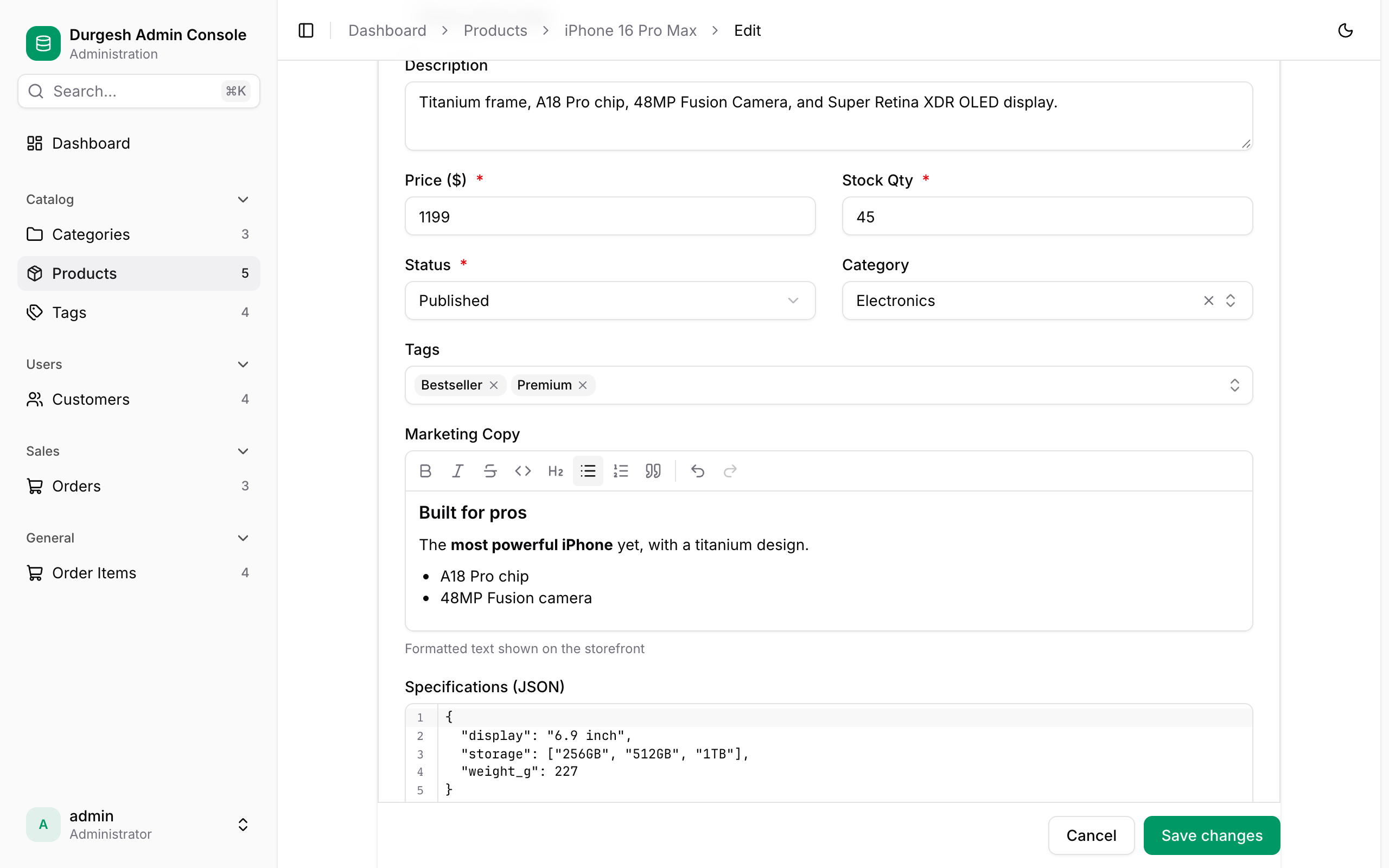Open Order Items in the sidebar
This screenshot has width=1389, height=868.
click(x=138, y=573)
